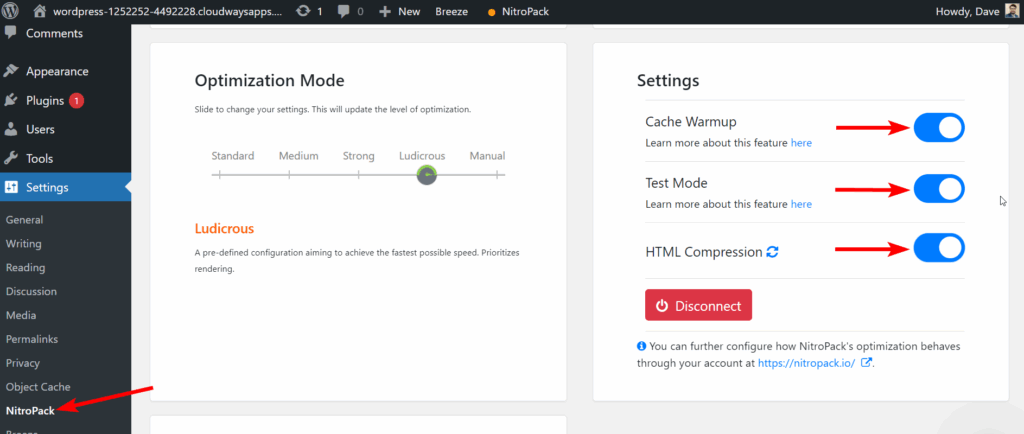
Task: Open the https://nitropack.io/ link
Action: (x=807, y=363)
